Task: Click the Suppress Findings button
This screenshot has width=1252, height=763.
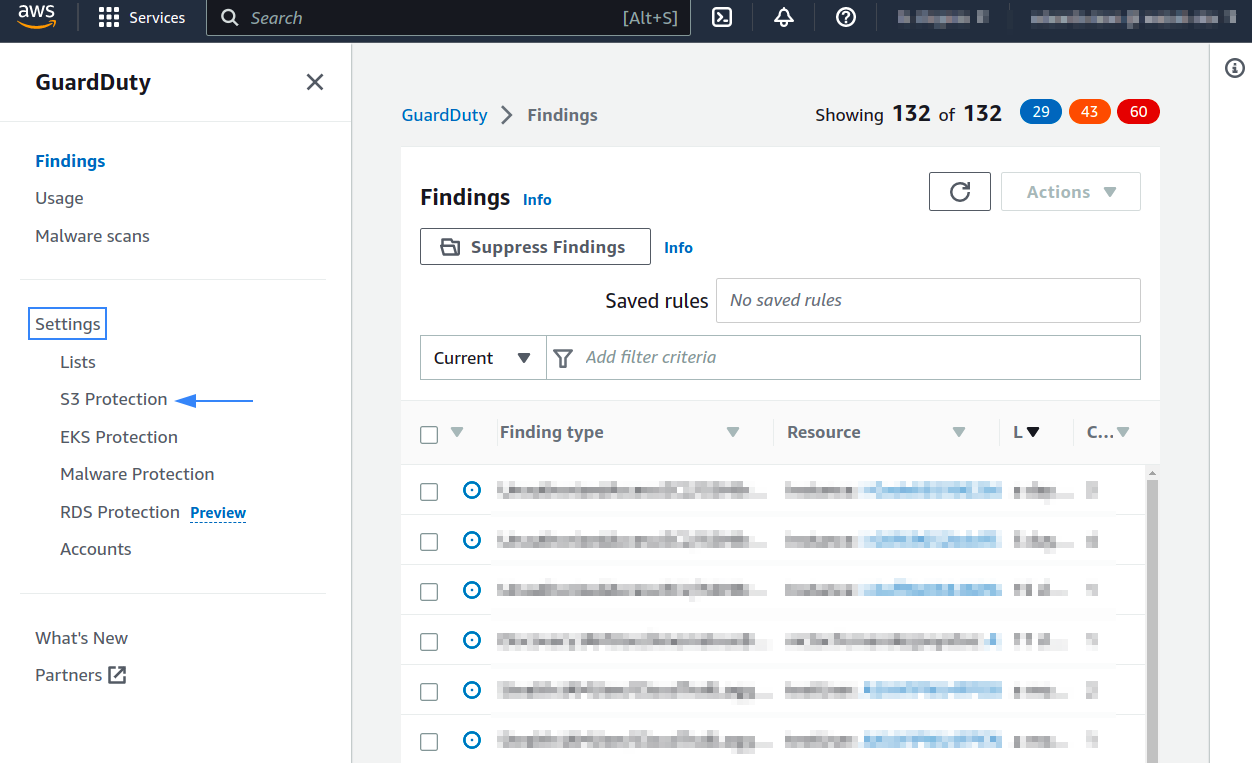Action: coord(535,247)
